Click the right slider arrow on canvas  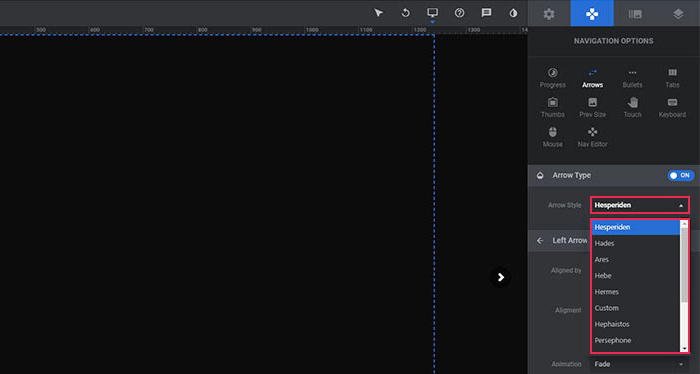click(500, 277)
